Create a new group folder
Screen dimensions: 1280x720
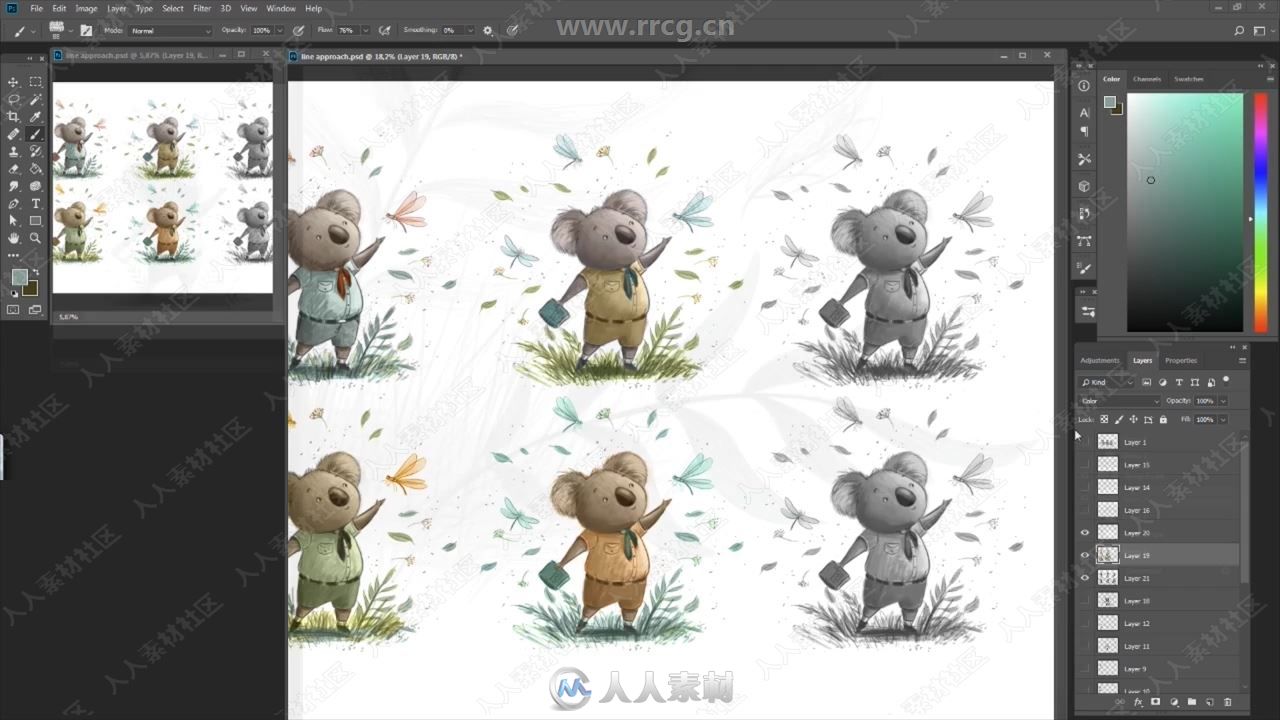(1192, 703)
